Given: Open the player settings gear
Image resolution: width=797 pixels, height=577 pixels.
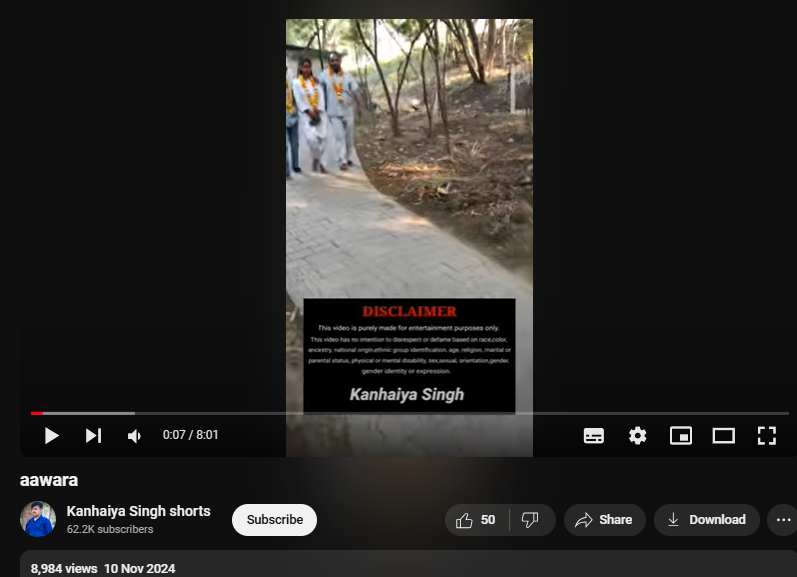Looking at the screenshot, I should (637, 436).
